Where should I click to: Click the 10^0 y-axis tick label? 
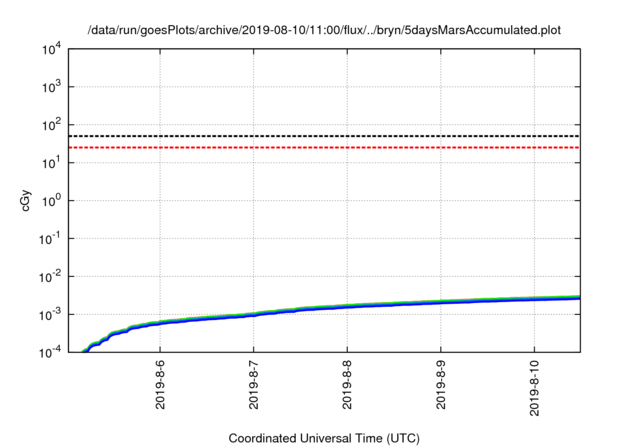click(x=51, y=201)
